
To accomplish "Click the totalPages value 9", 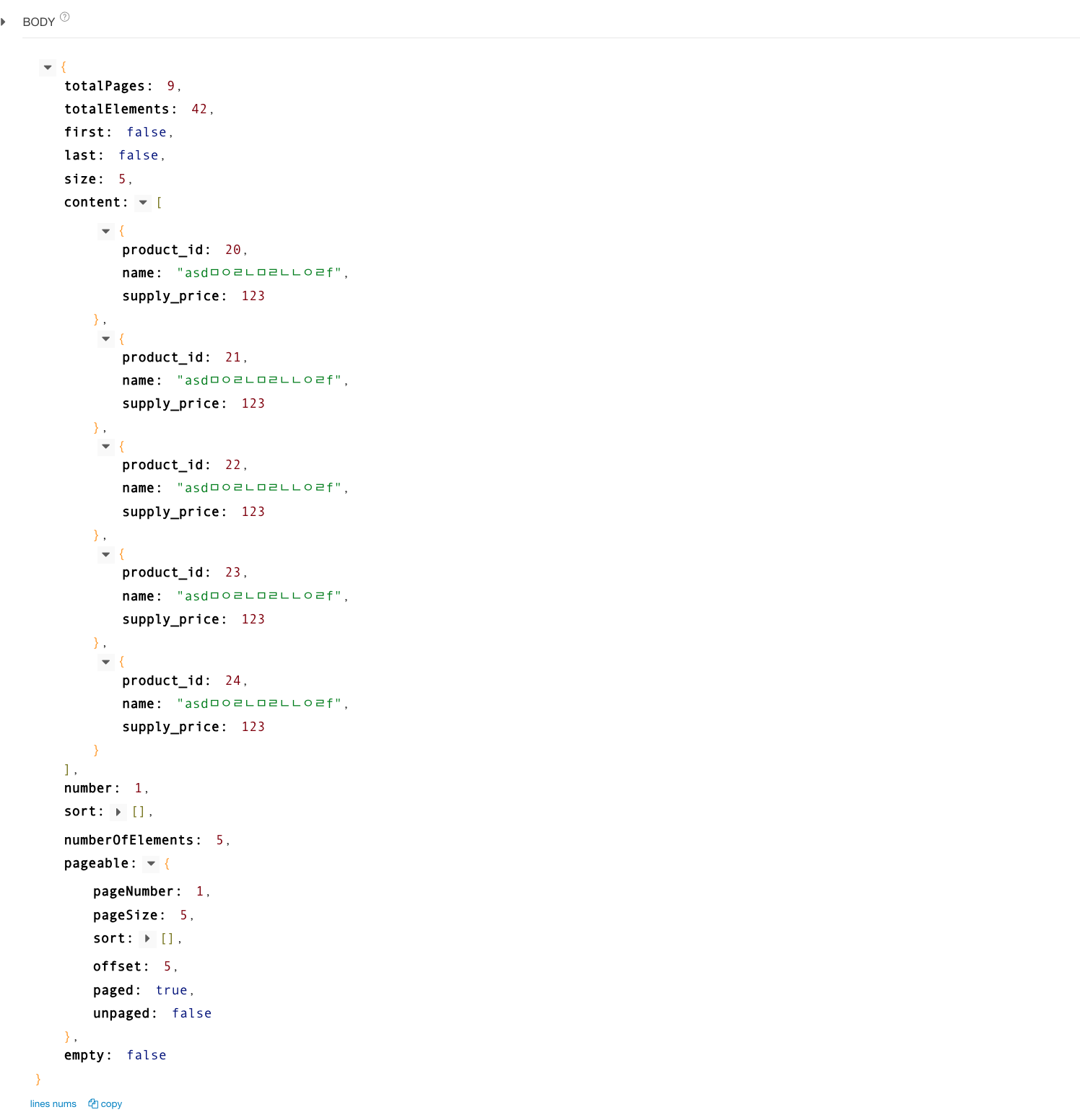I will [x=171, y=86].
